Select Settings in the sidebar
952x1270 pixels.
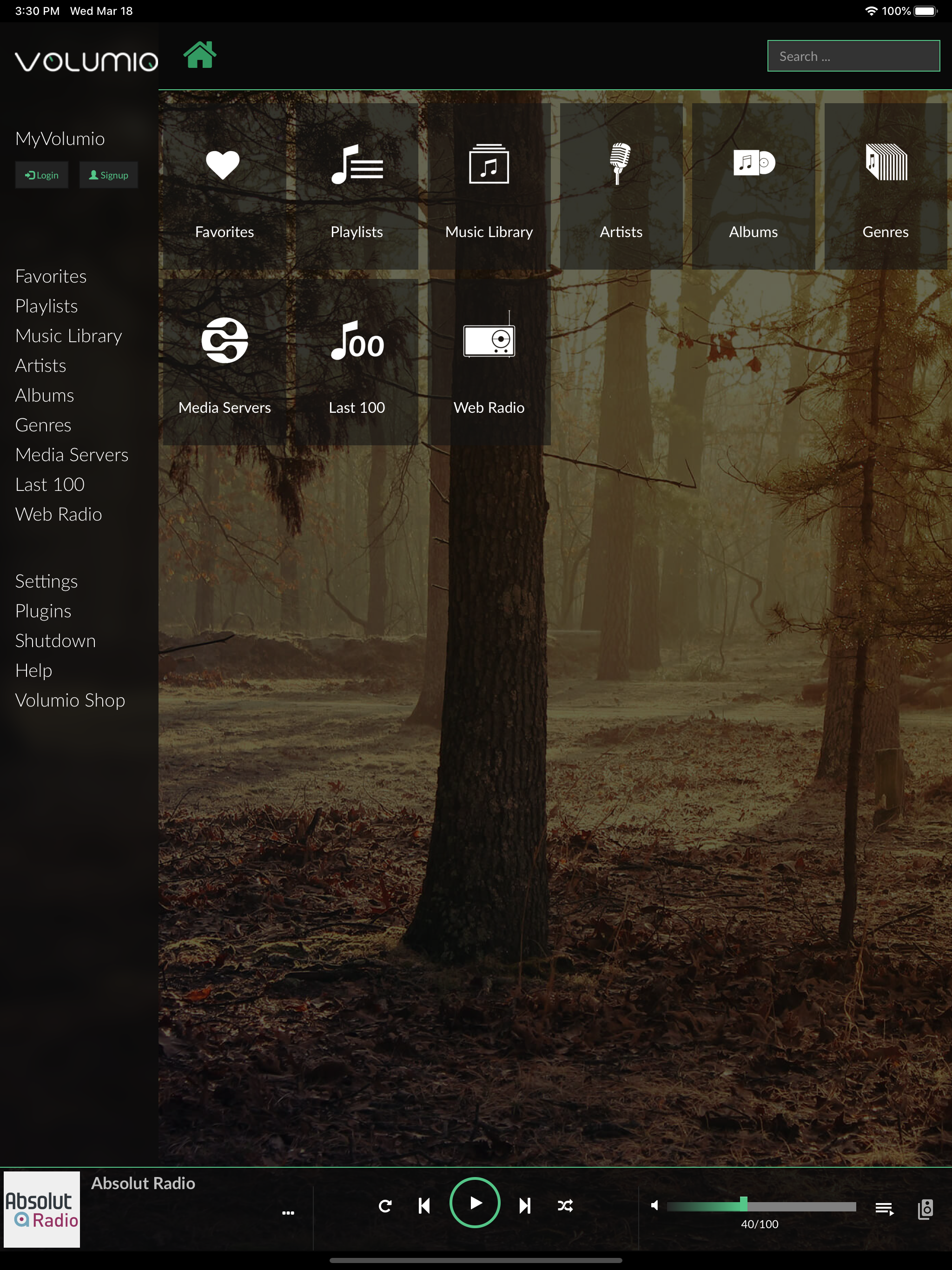pyautogui.click(x=46, y=581)
